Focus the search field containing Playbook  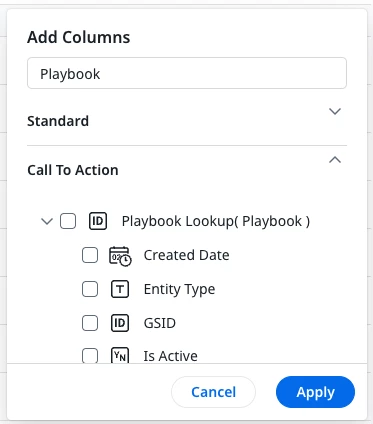[187, 73]
